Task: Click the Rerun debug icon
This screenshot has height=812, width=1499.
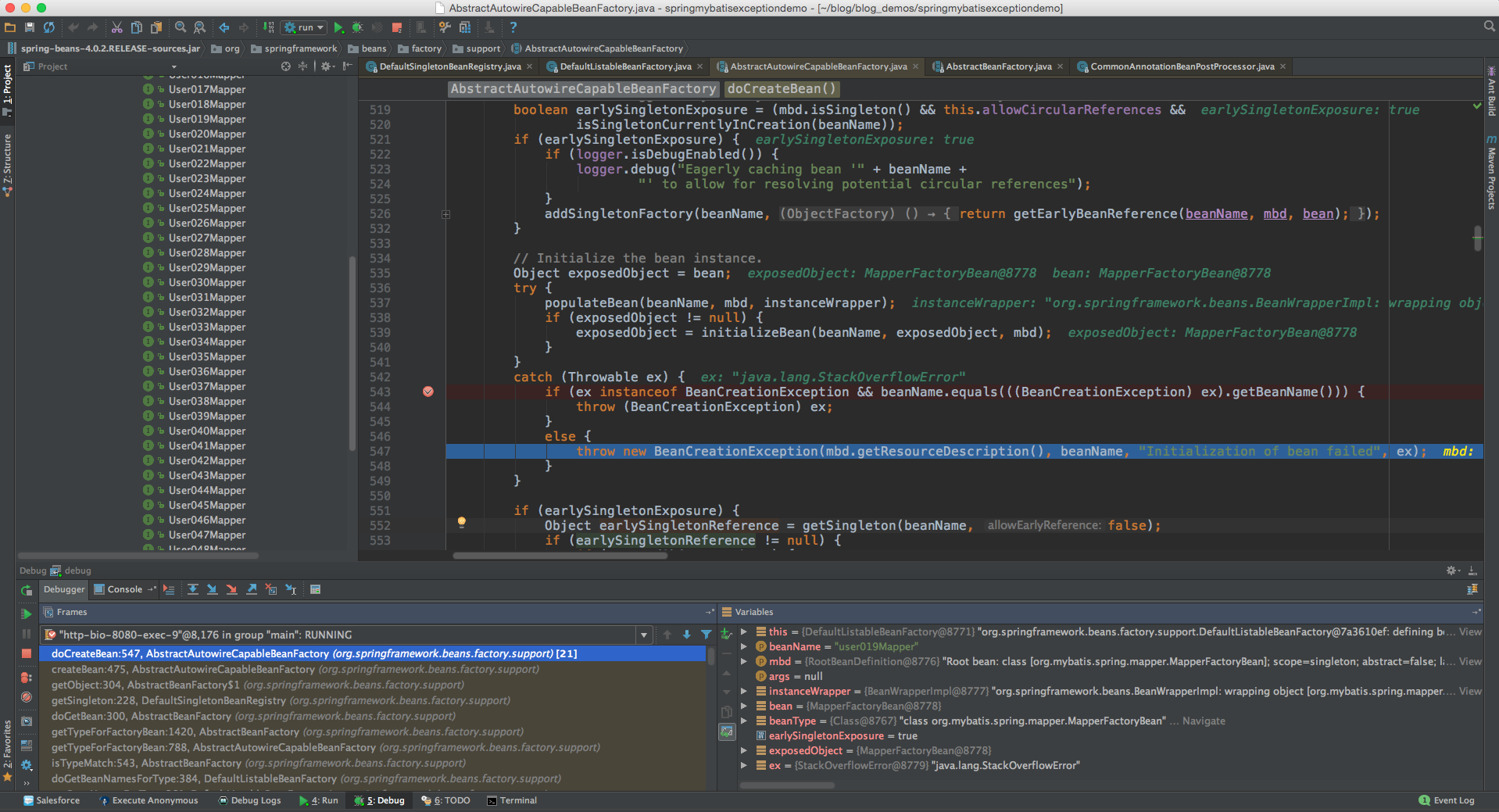Action: tap(26, 590)
